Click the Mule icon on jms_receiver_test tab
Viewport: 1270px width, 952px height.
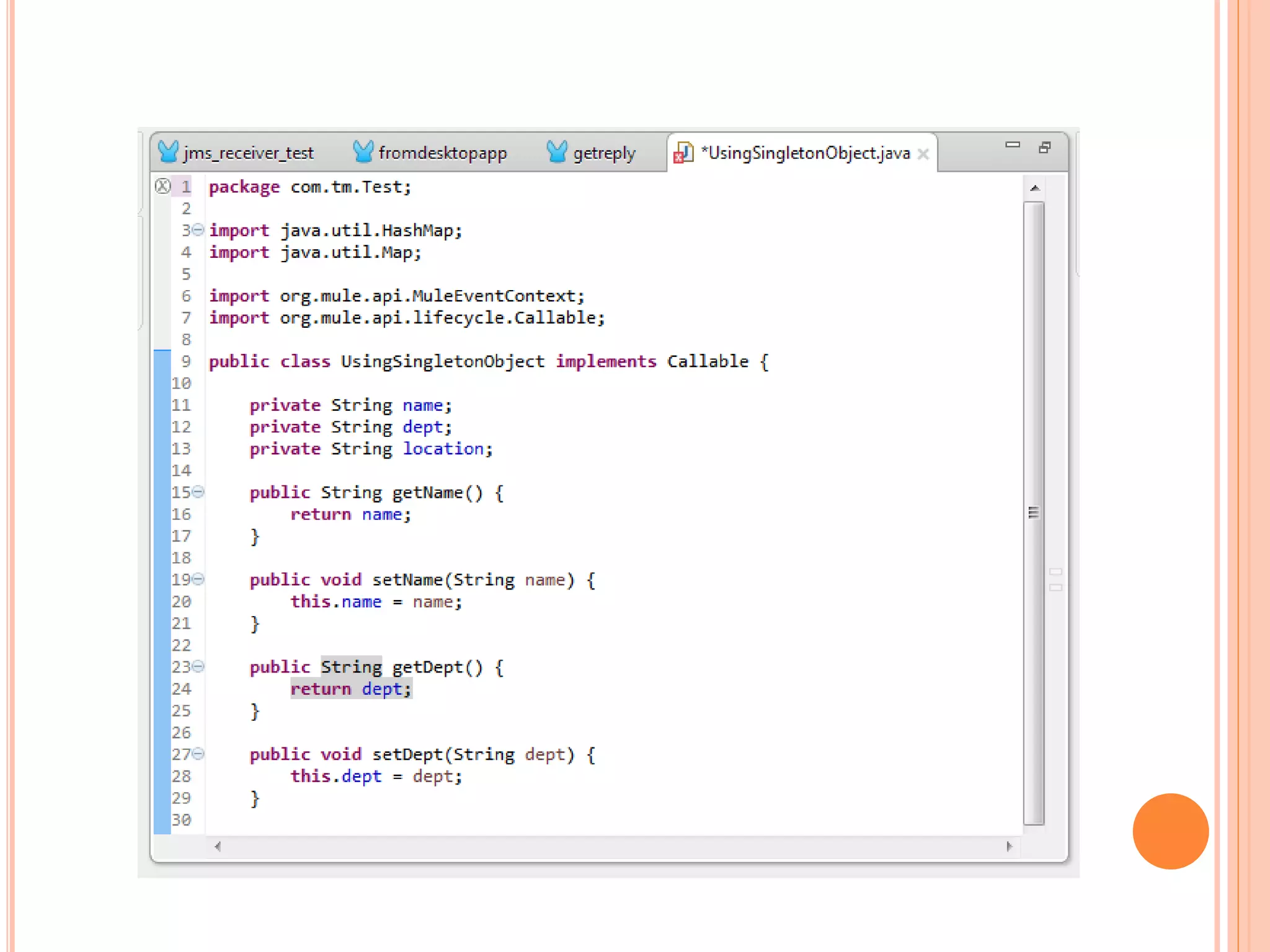pyautogui.click(x=168, y=152)
